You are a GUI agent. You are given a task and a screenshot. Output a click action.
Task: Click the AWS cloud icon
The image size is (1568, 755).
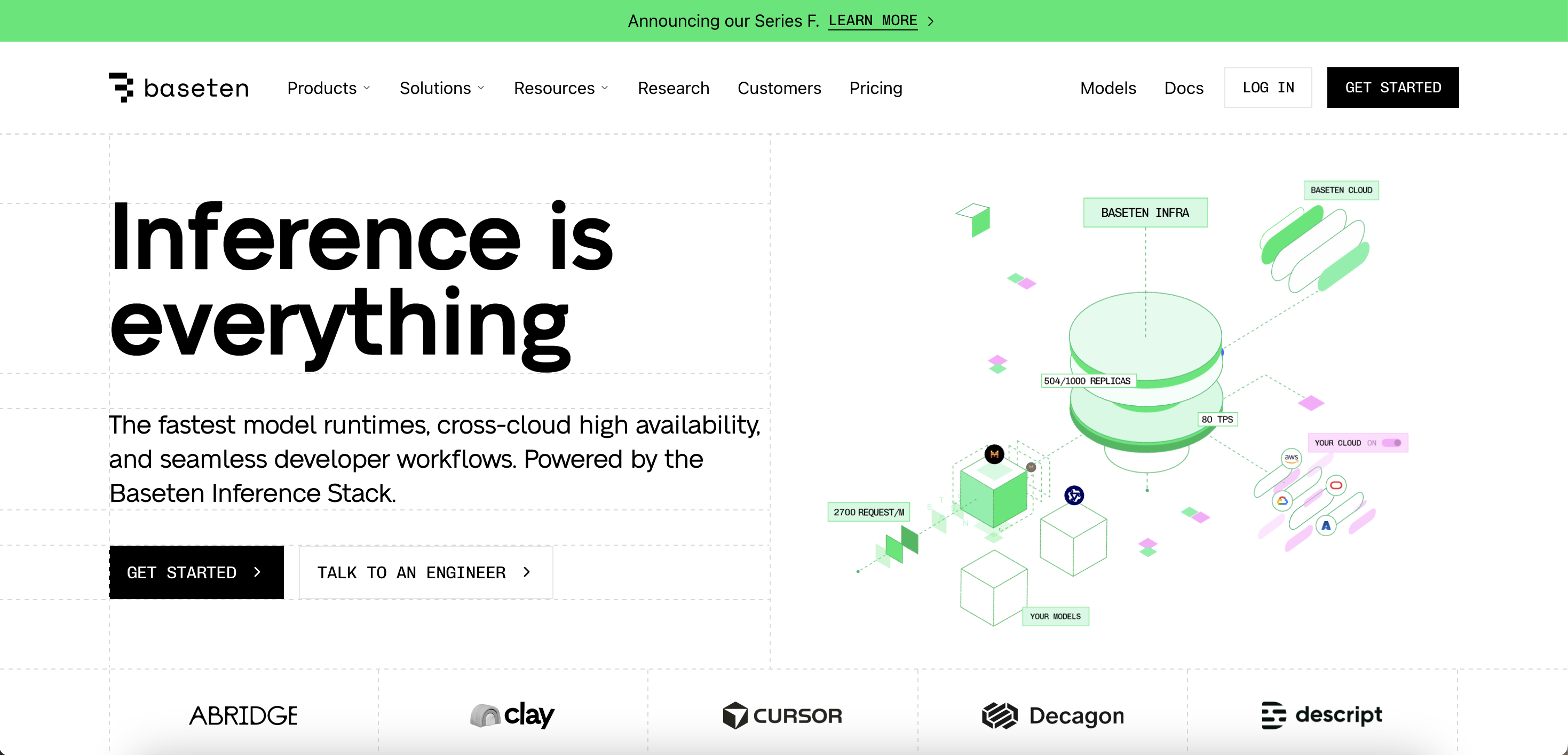point(1291,458)
